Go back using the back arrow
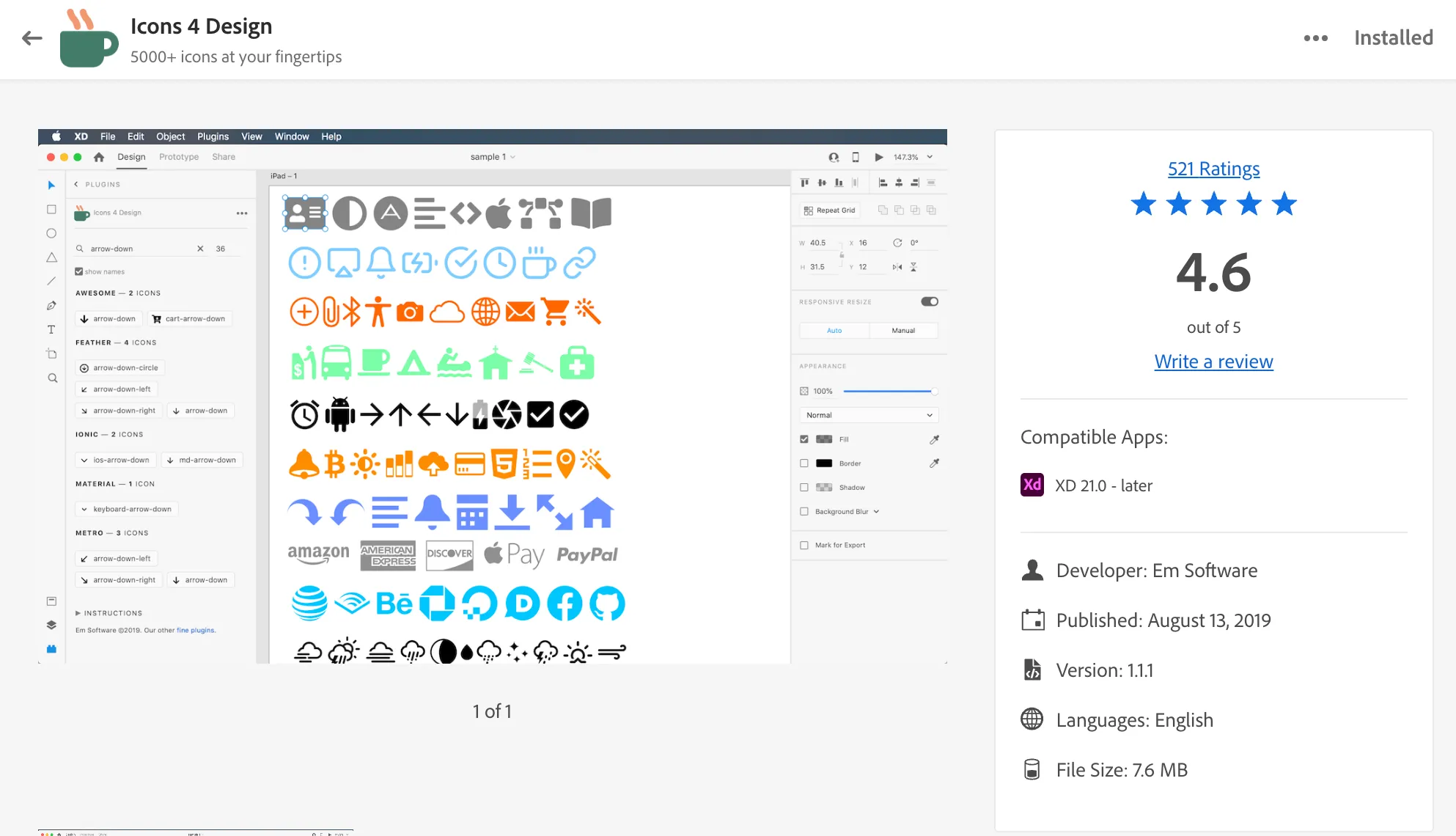The image size is (1456, 836). click(x=32, y=38)
